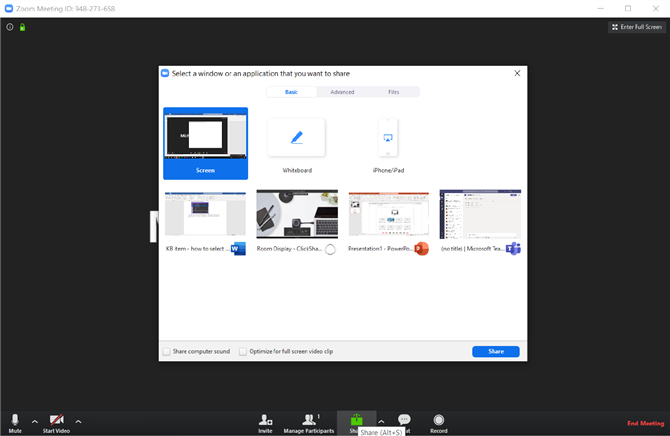This screenshot has height=436, width=670.
Task: Enable Share computer sound checkbox
Action: coord(166,352)
